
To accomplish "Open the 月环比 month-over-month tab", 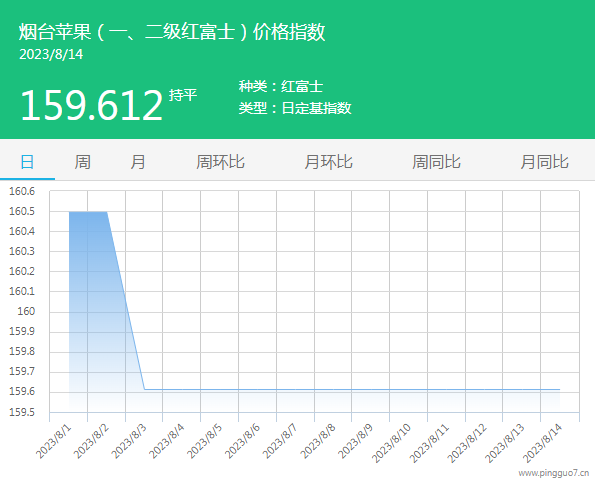I will (328, 162).
